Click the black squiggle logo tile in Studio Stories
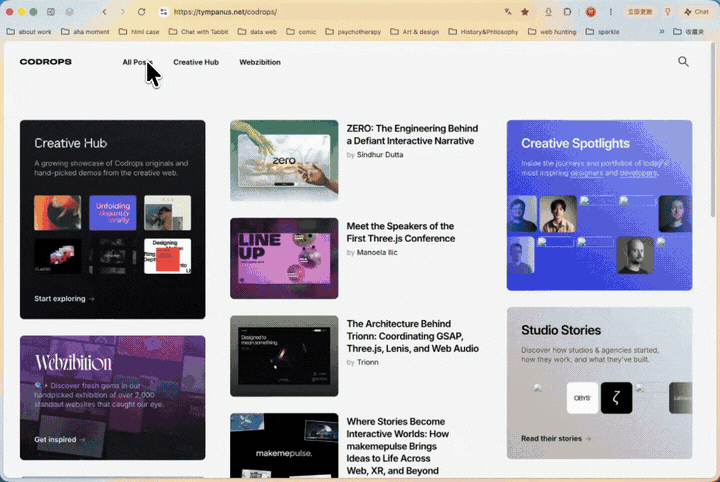This screenshot has height=482, width=720. pyautogui.click(x=617, y=398)
